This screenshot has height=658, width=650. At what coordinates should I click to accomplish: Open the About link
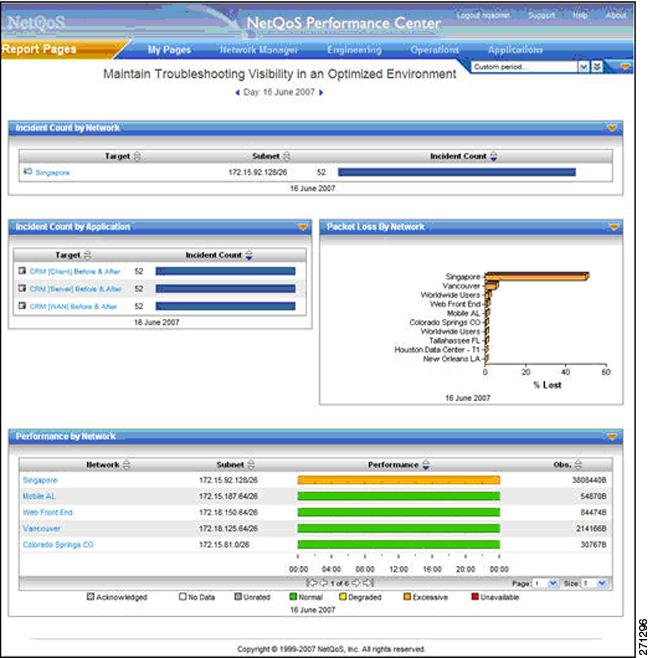tap(616, 15)
